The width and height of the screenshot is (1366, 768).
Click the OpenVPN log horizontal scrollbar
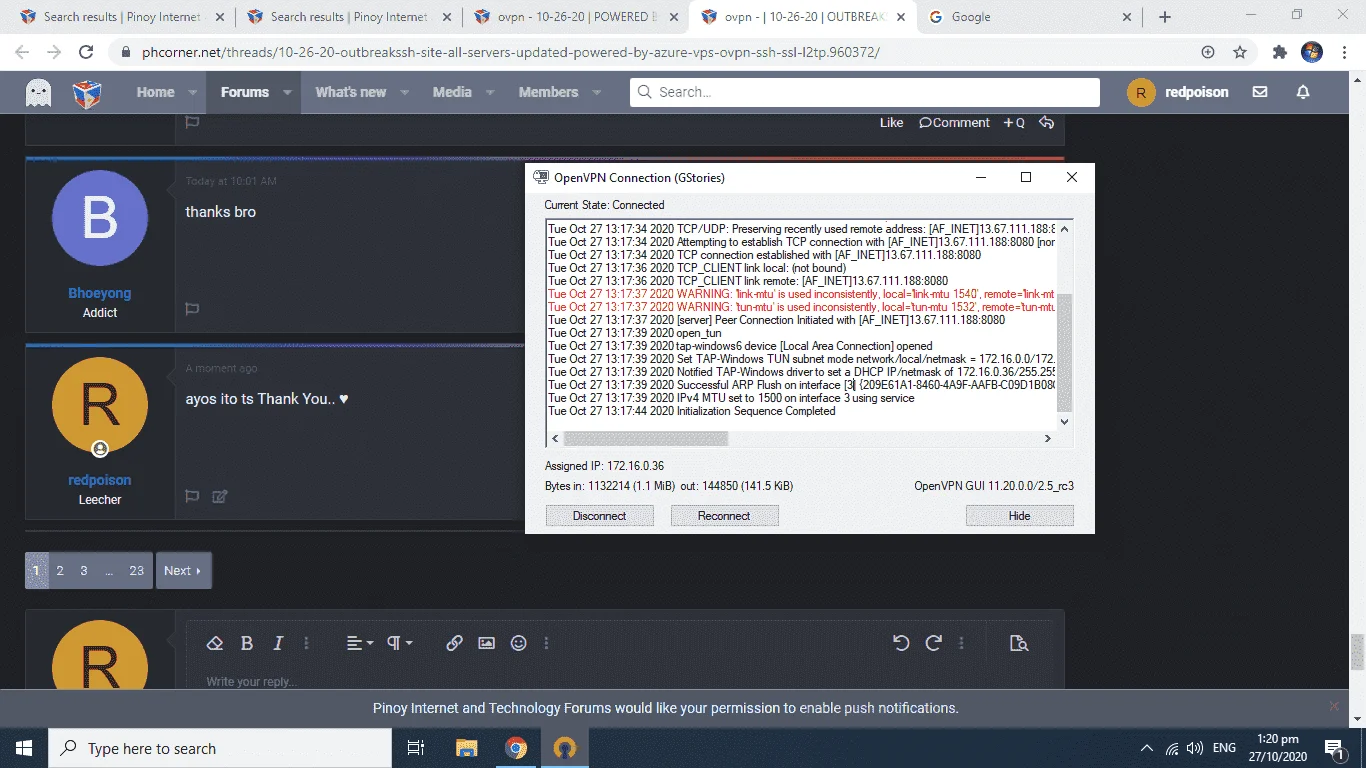(646, 438)
